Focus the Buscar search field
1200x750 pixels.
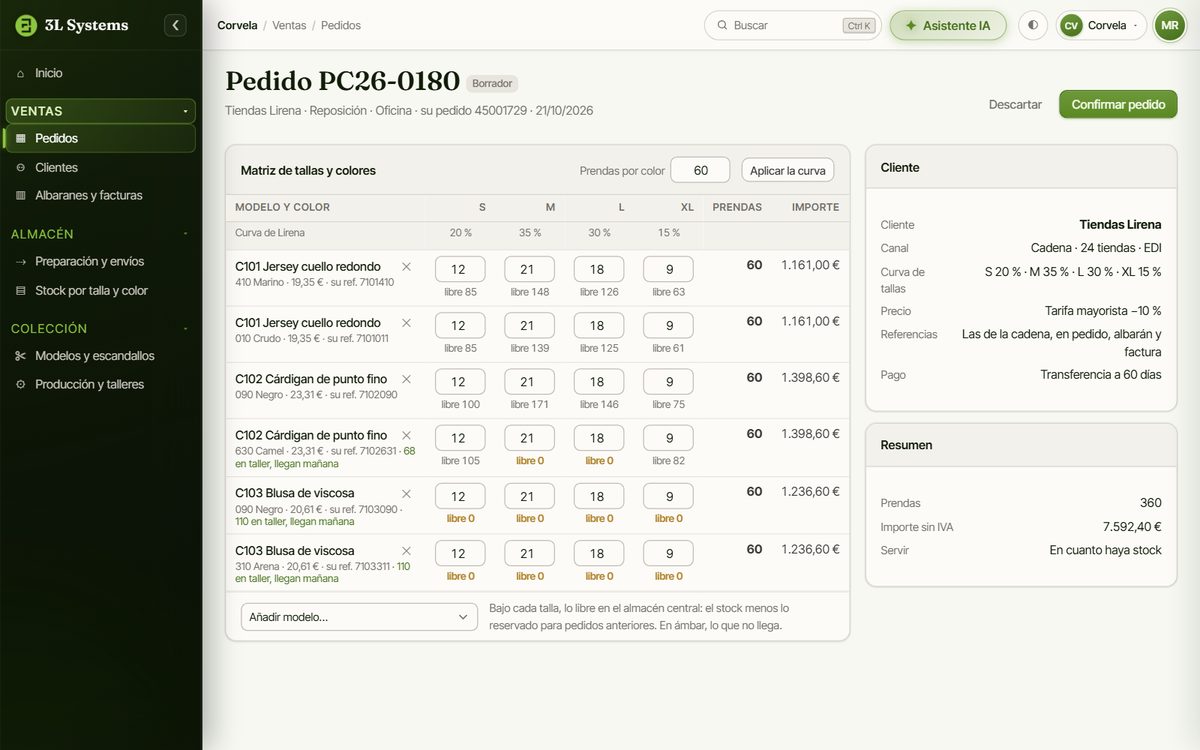tap(793, 25)
